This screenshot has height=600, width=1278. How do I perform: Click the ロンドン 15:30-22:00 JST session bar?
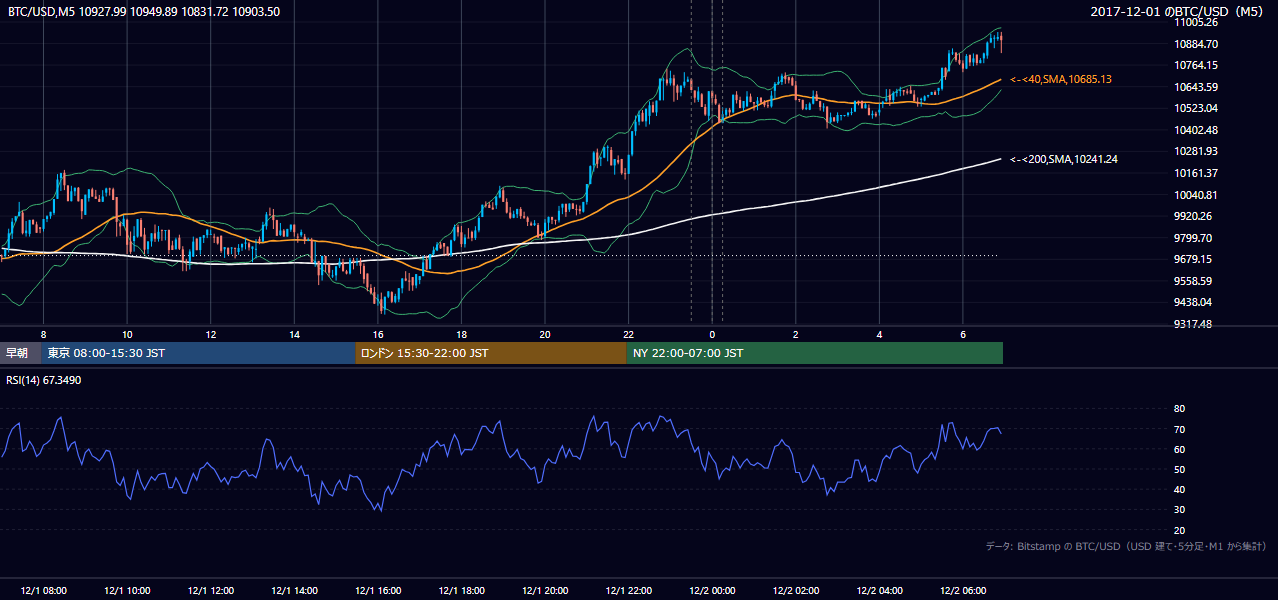[x=491, y=353]
